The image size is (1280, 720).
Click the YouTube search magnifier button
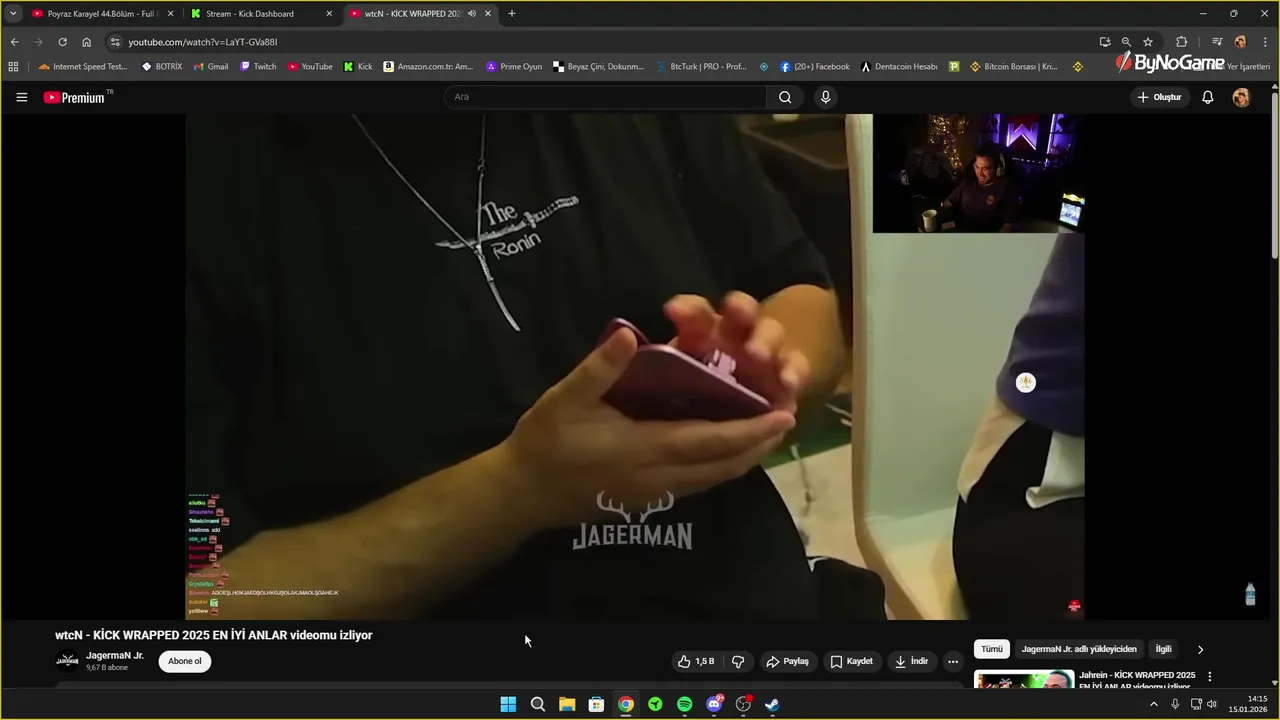pos(785,97)
